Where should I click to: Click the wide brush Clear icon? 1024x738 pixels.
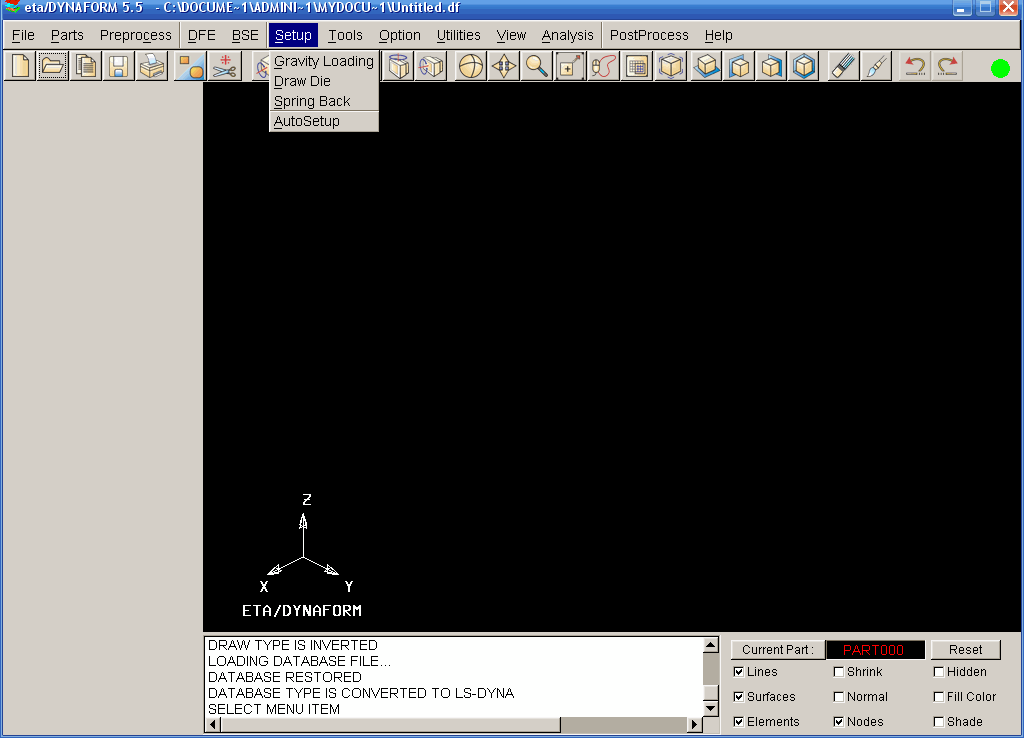tap(842, 66)
